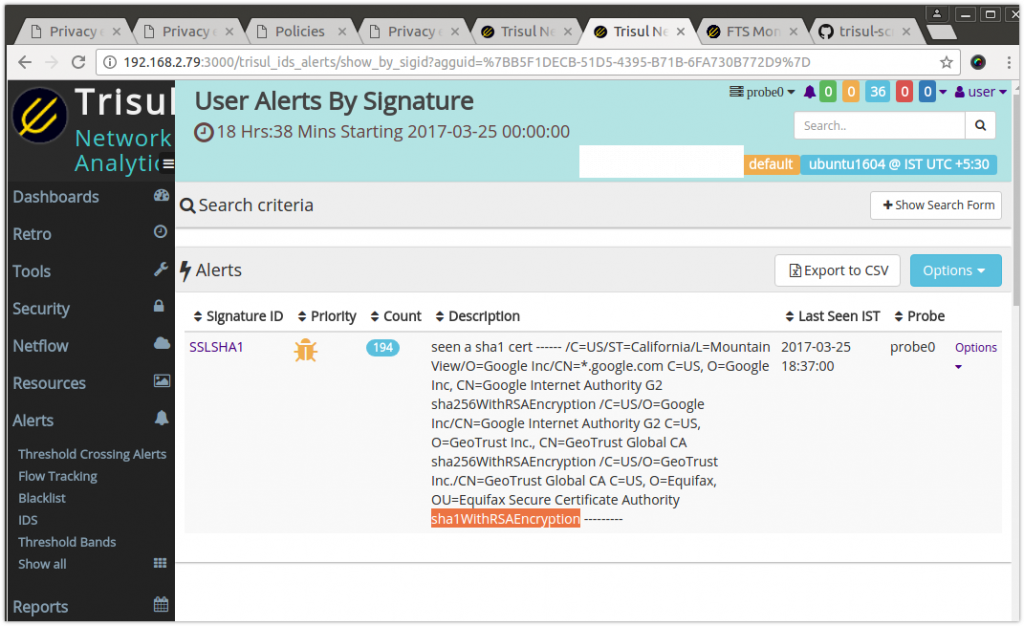1024x626 pixels.
Task: Click the Tools wrench icon
Action: point(161,269)
